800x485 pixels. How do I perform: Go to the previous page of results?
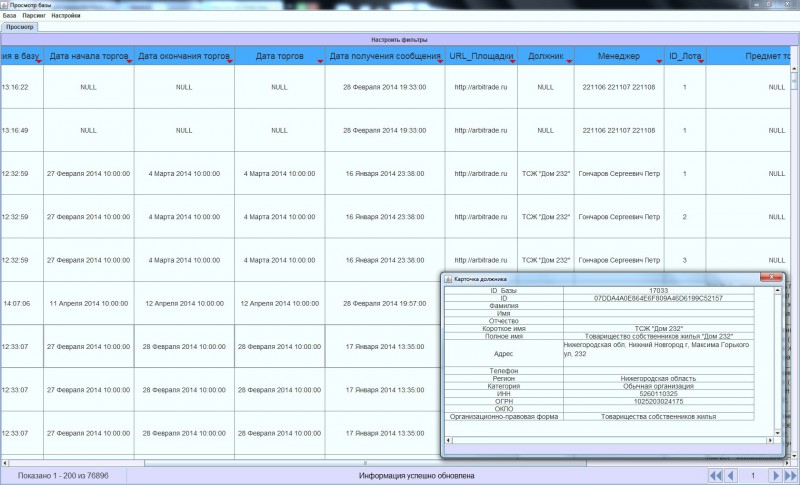731,476
